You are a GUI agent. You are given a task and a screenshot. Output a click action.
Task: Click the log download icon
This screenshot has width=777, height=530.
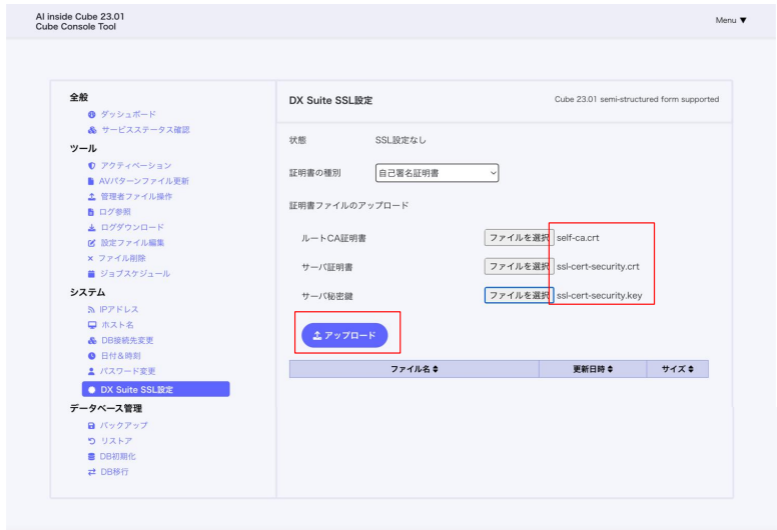point(92,228)
